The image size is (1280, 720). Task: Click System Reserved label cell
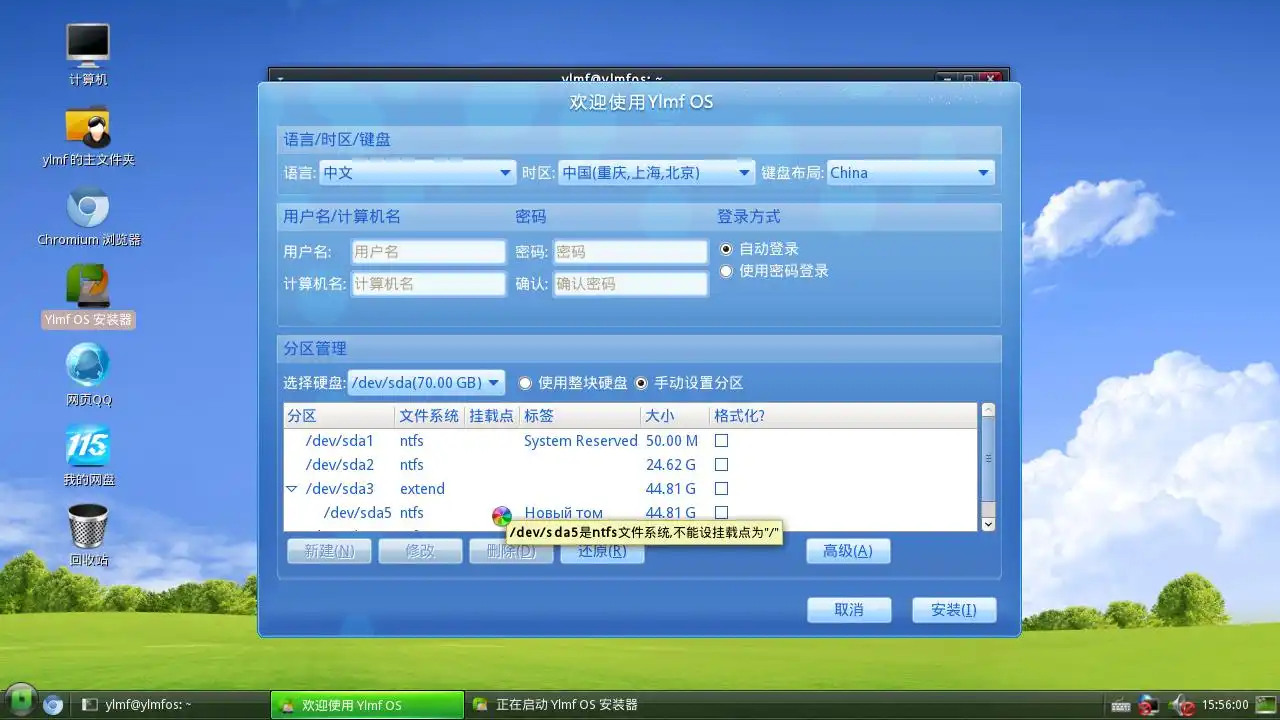click(x=580, y=441)
